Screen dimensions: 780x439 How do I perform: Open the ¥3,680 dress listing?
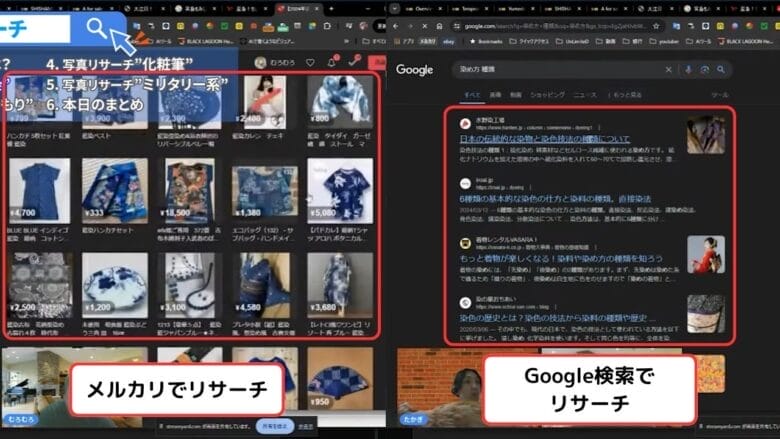[340, 285]
